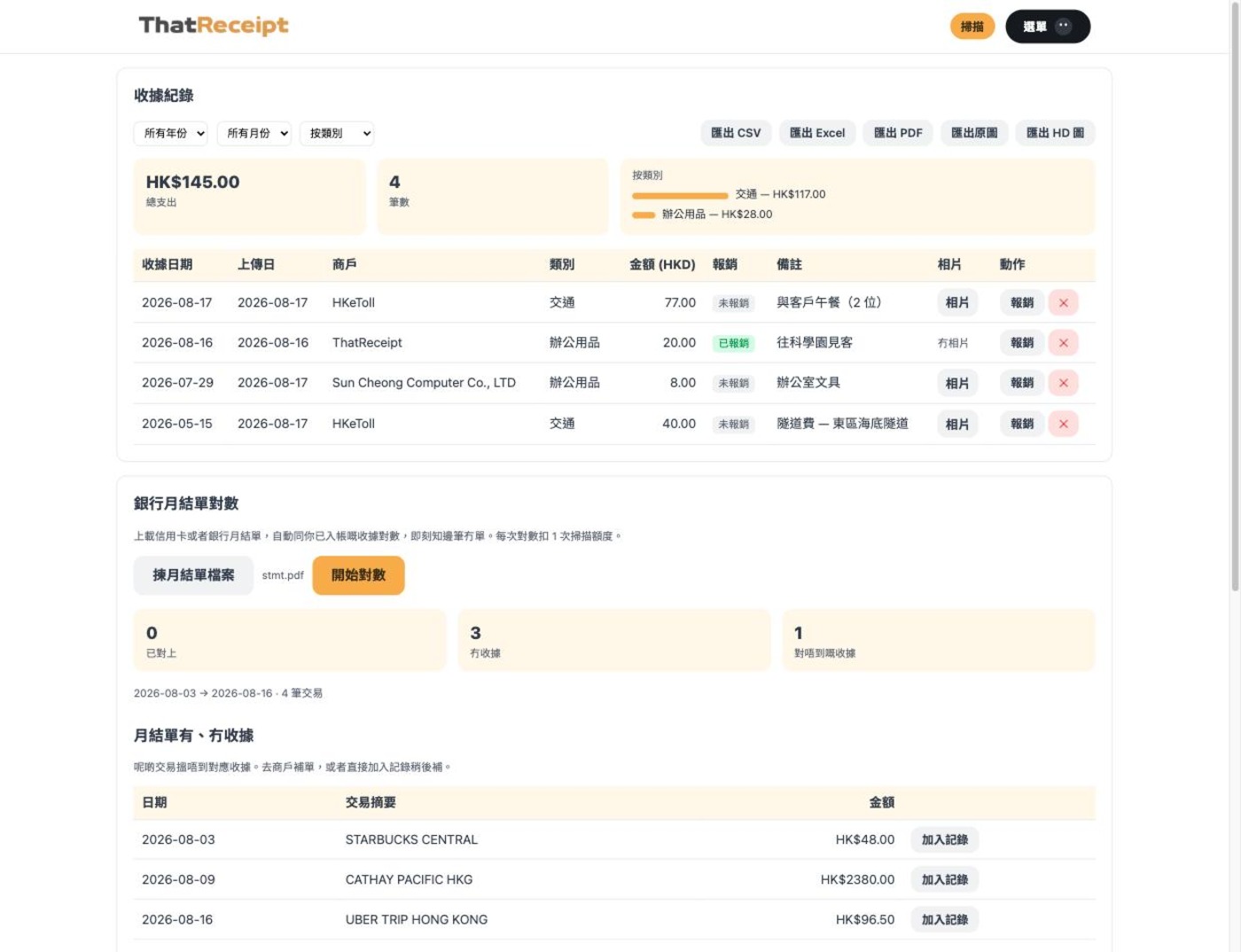Click the 收據紀錄 heading
The image size is (1241, 952).
[x=163, y=96]
